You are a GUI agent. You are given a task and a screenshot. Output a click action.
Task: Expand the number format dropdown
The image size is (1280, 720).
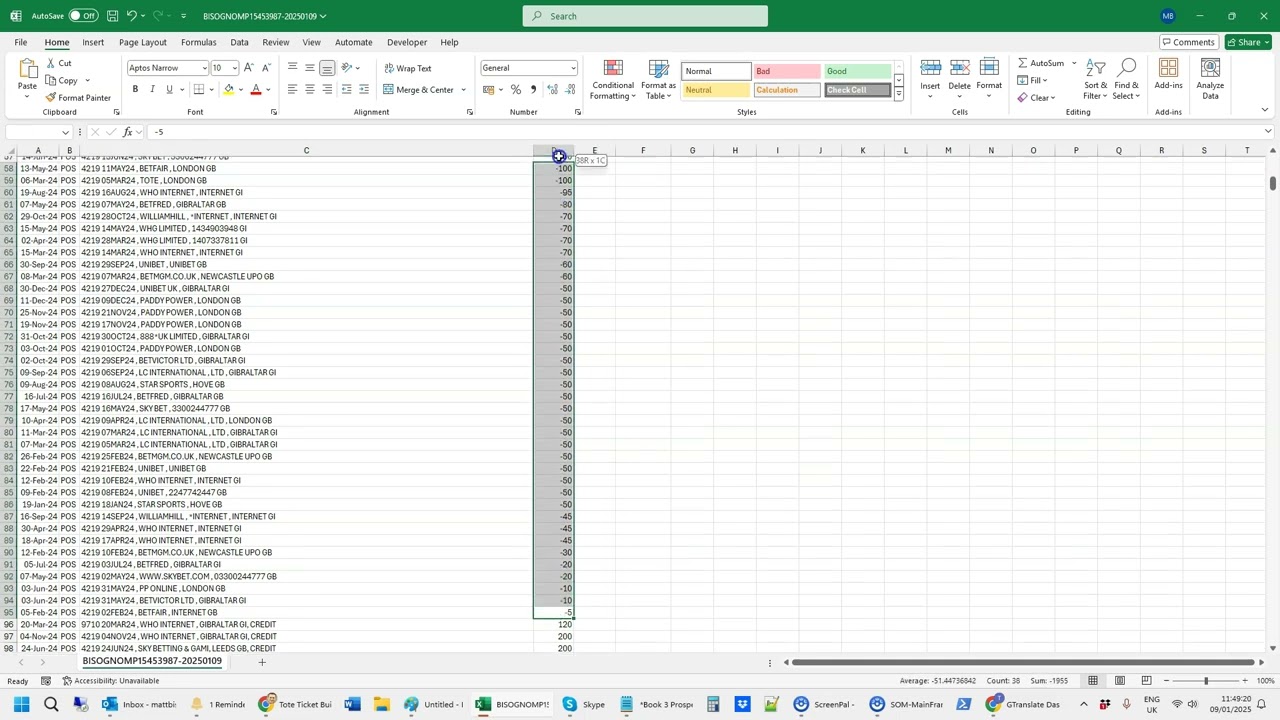coord(573,68)
